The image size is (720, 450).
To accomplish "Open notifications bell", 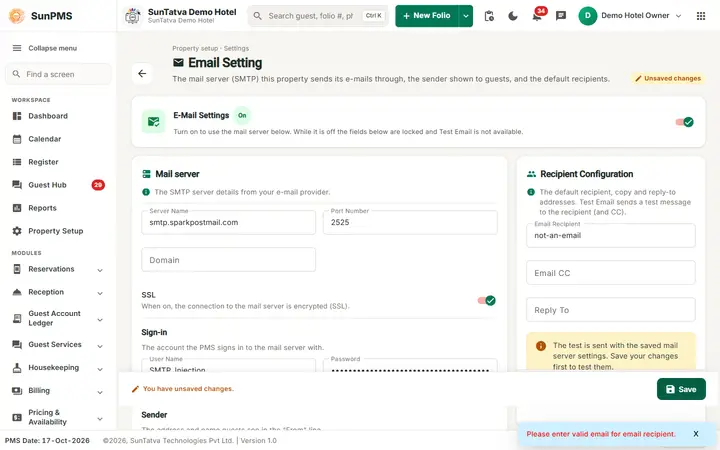I will [537, 16].
